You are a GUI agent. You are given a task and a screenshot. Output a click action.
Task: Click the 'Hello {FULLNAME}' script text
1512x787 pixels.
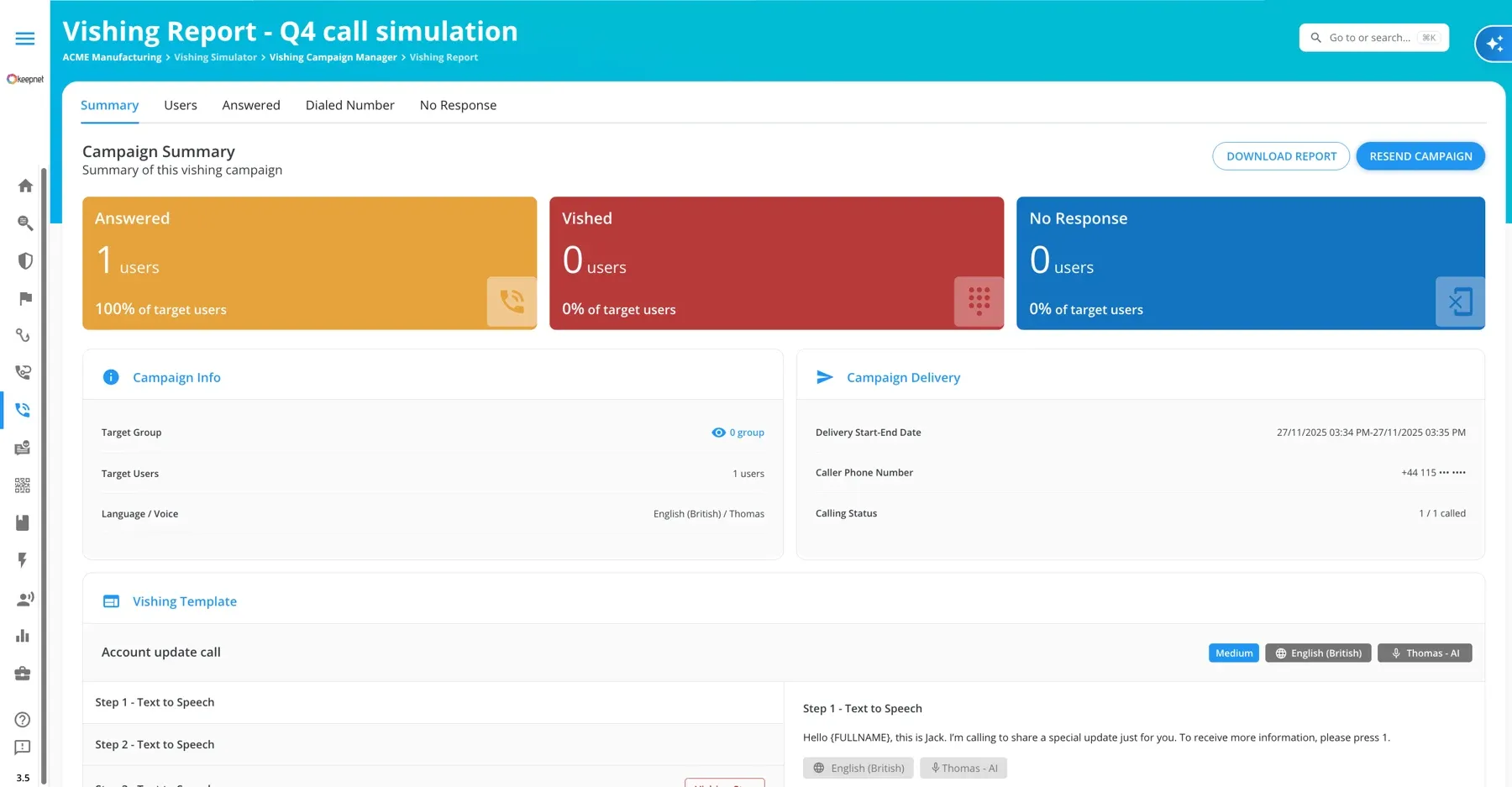[1096, 737]
